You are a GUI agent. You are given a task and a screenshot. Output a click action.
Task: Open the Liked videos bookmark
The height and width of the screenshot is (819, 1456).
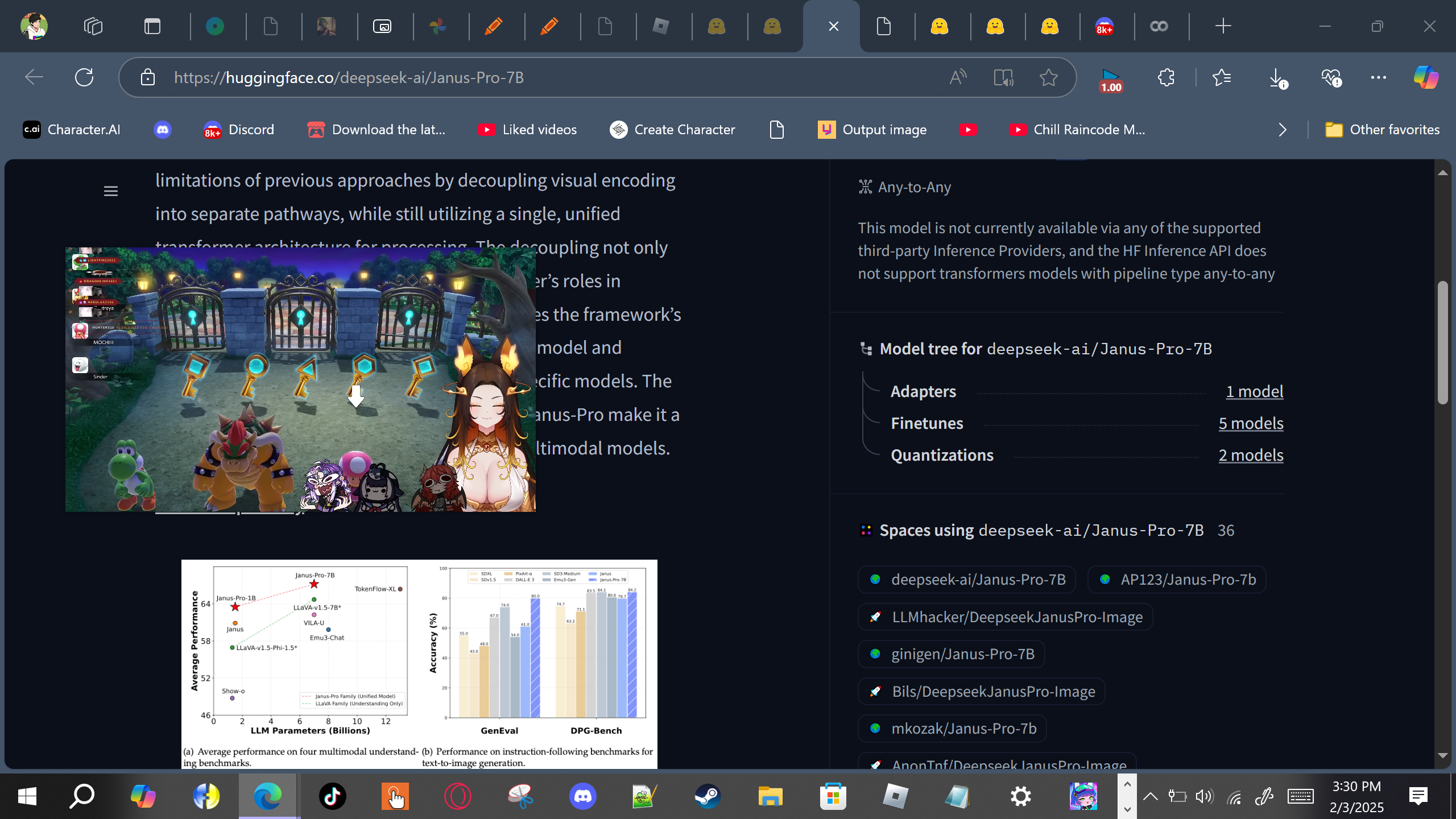tap(527, 130)
